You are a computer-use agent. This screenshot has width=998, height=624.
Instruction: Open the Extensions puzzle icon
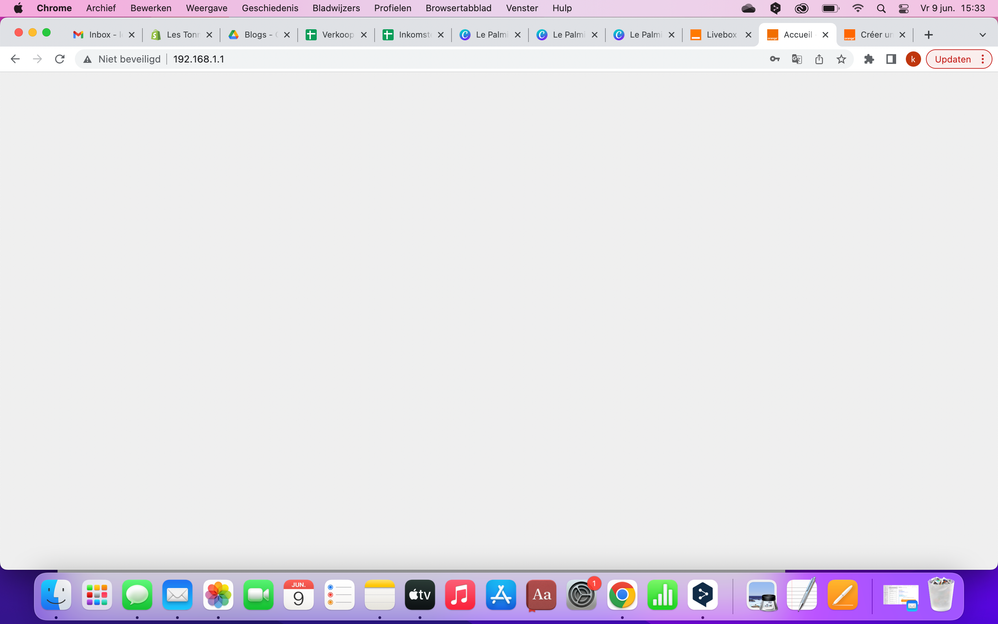[869, 59]
